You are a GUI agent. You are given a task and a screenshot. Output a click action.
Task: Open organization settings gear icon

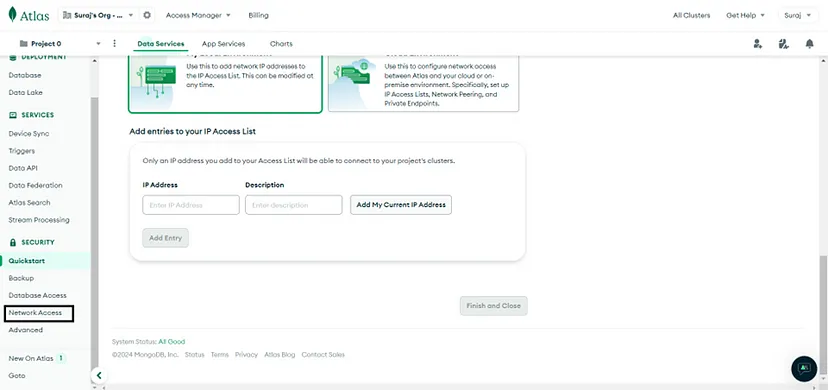pos(147,15)
